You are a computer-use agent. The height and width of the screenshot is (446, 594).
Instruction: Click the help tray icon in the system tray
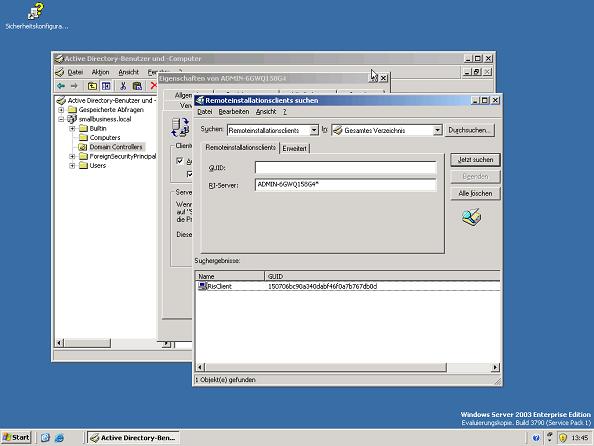(x=536, y=438)
